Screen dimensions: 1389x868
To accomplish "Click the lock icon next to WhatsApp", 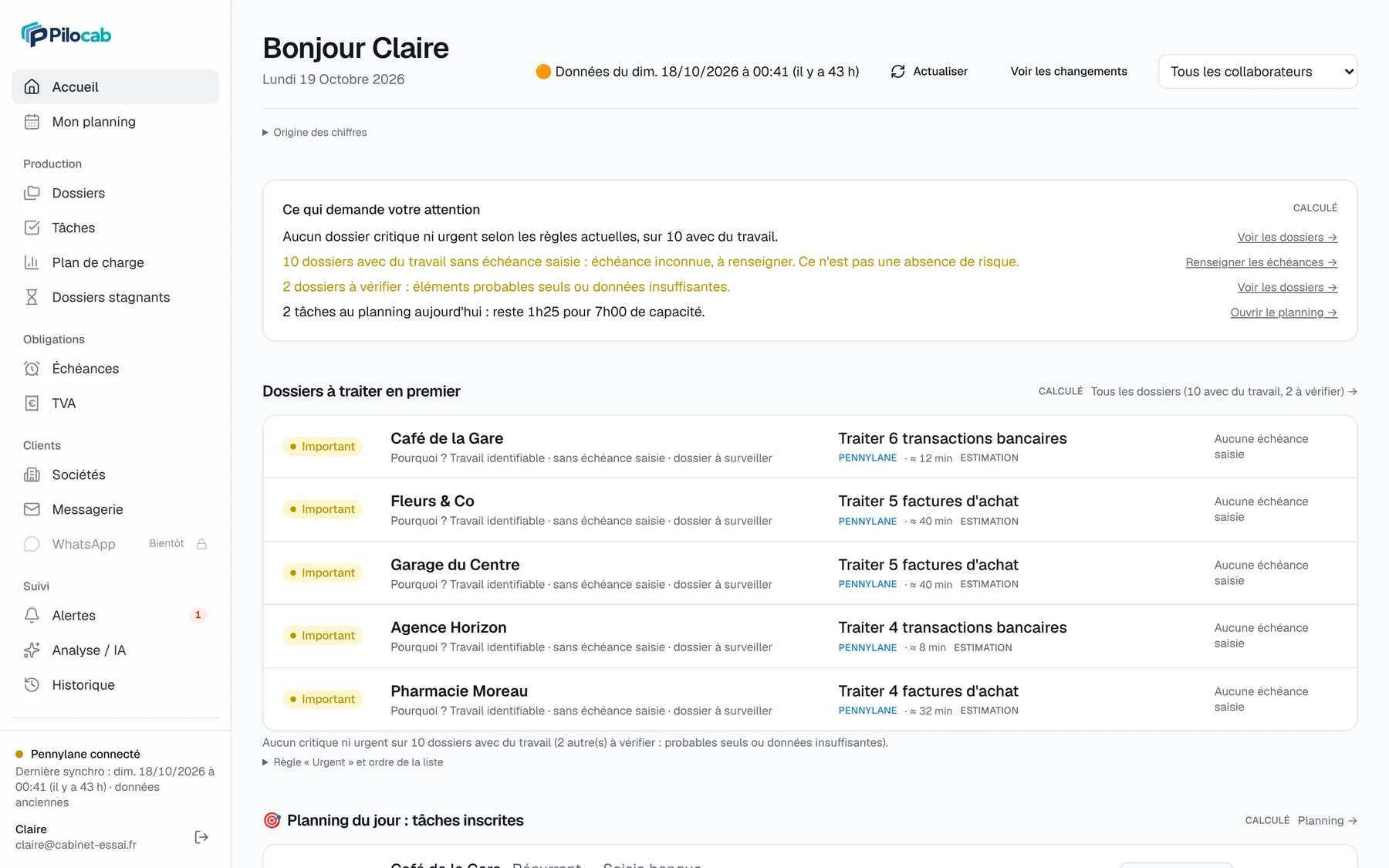I will 201,544.
